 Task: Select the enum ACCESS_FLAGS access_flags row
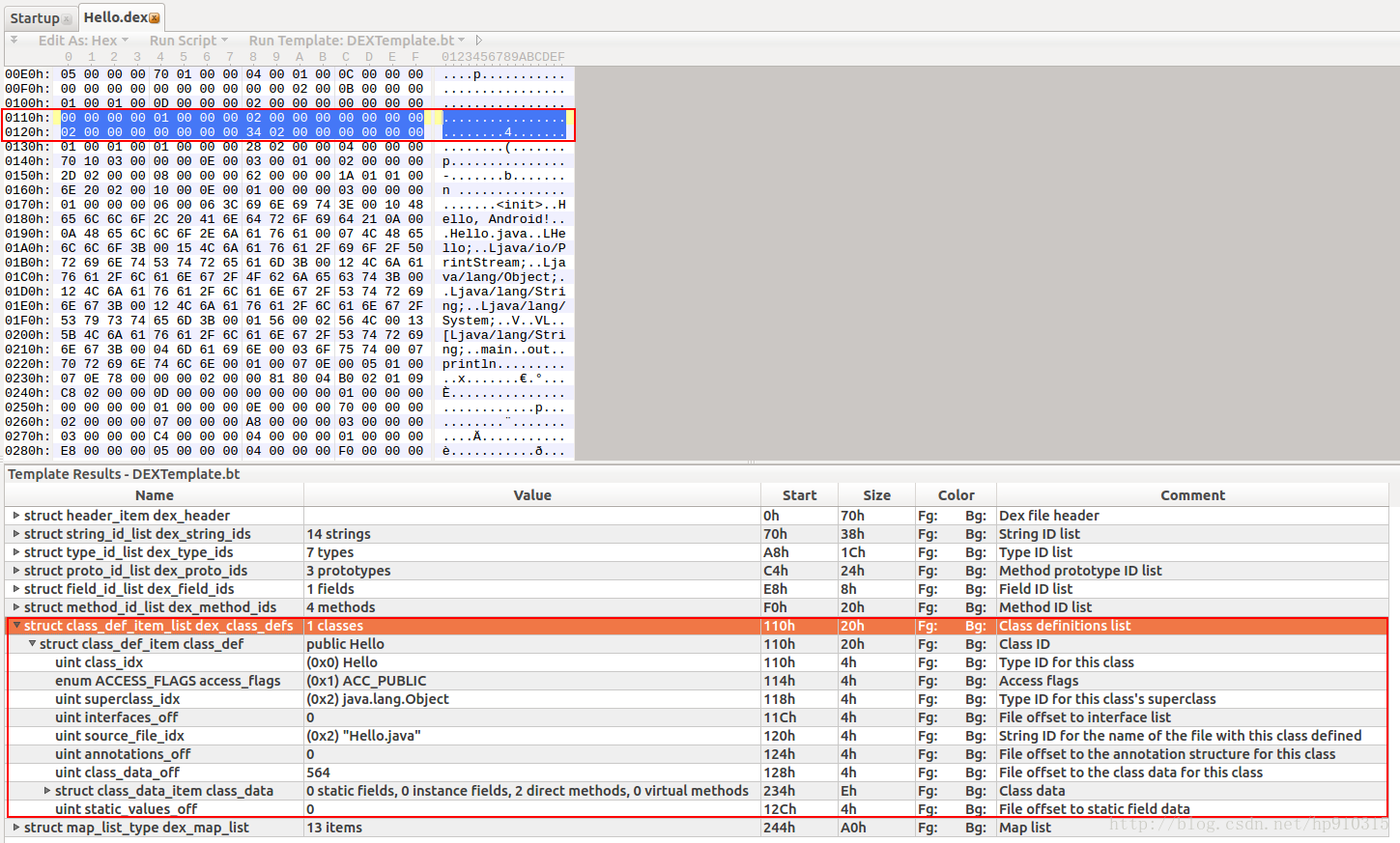[697, 681]
